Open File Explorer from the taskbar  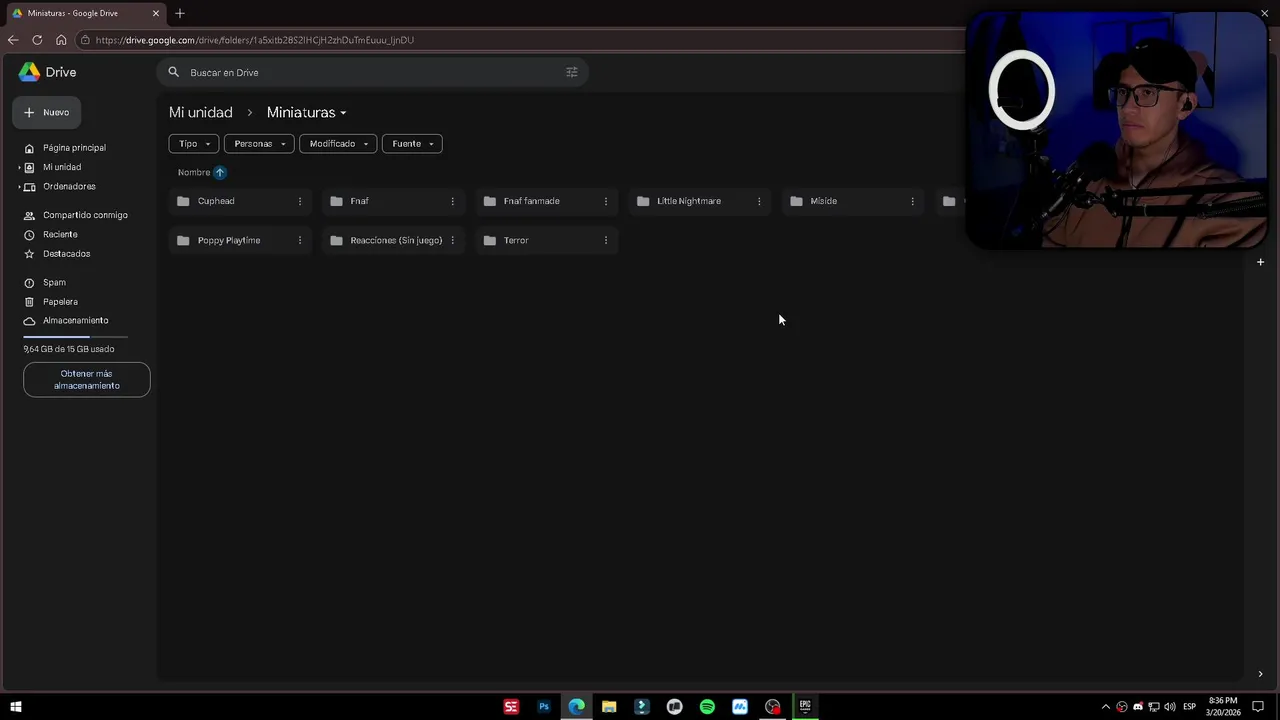coord(609,707)
